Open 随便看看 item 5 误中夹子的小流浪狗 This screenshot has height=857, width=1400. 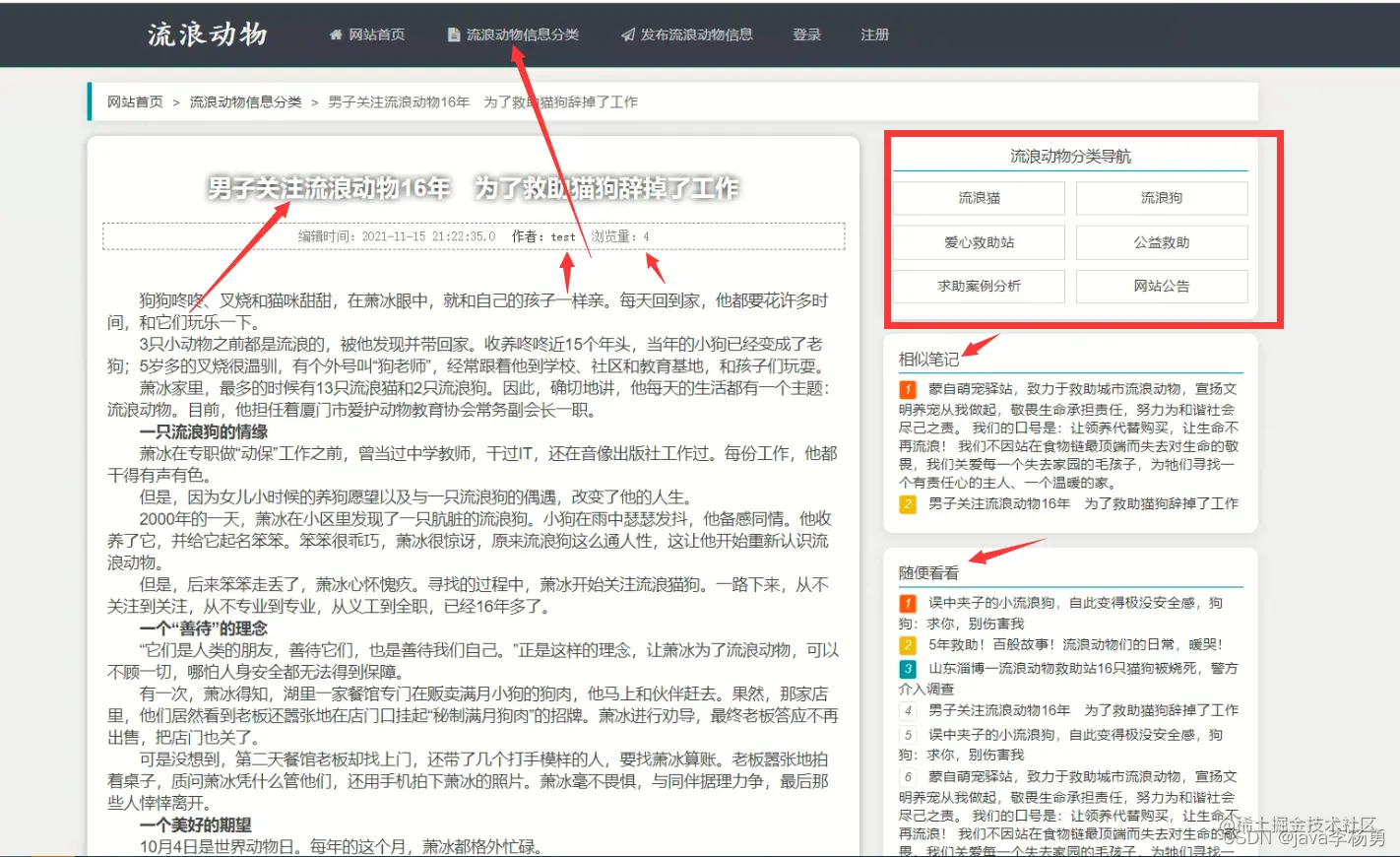[1061, 745]
